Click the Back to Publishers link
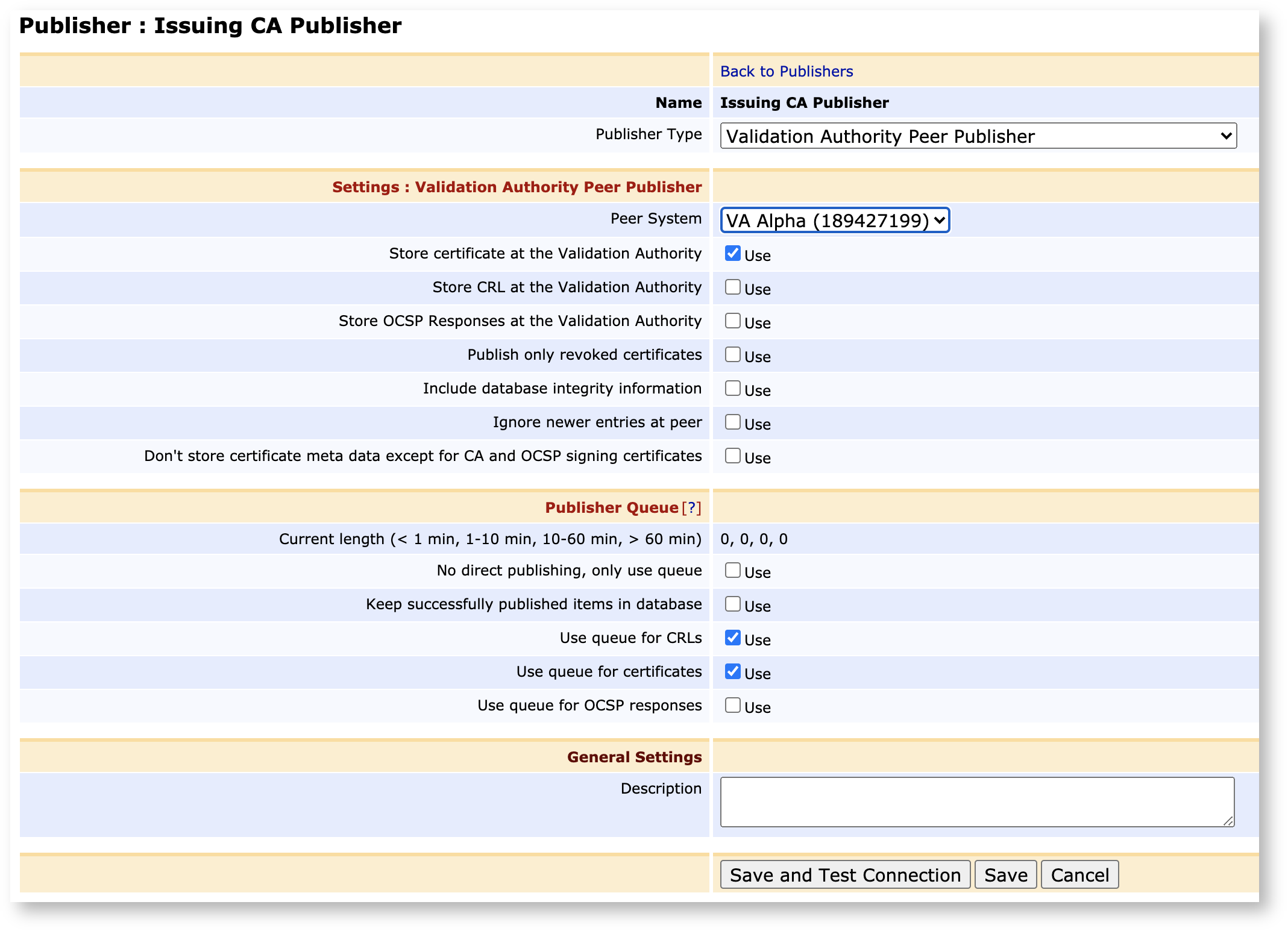Image resolution: width=1288 pixels, height=931 pixels. 786,71
